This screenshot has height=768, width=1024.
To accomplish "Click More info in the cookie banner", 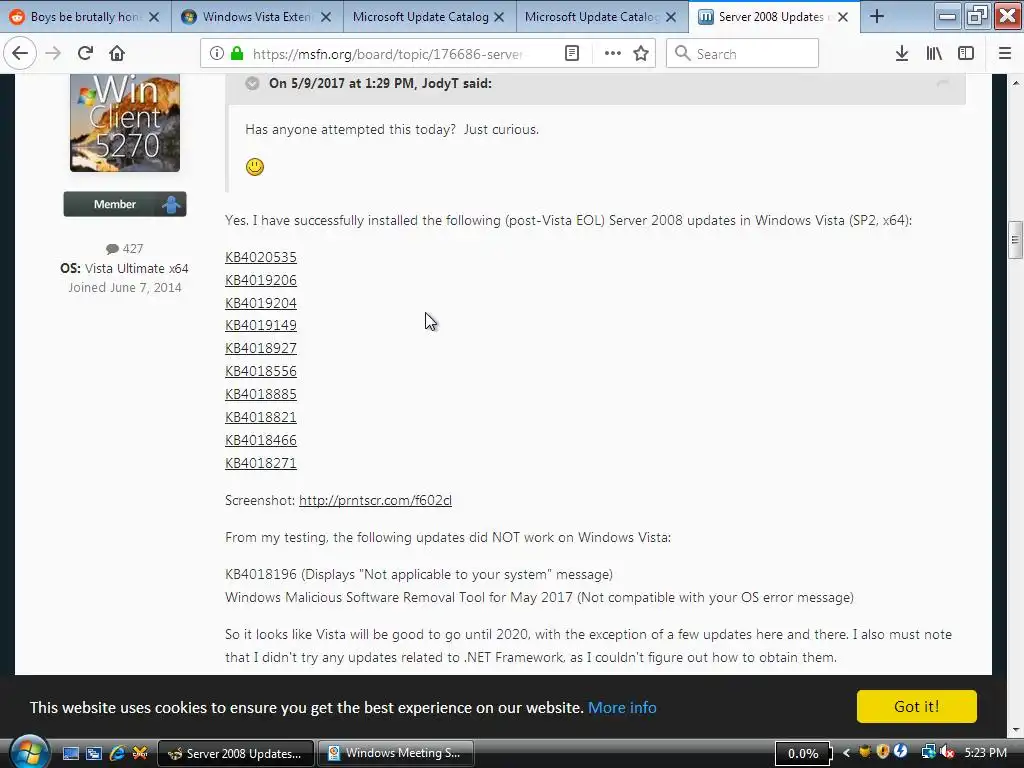I will (622, 707).
